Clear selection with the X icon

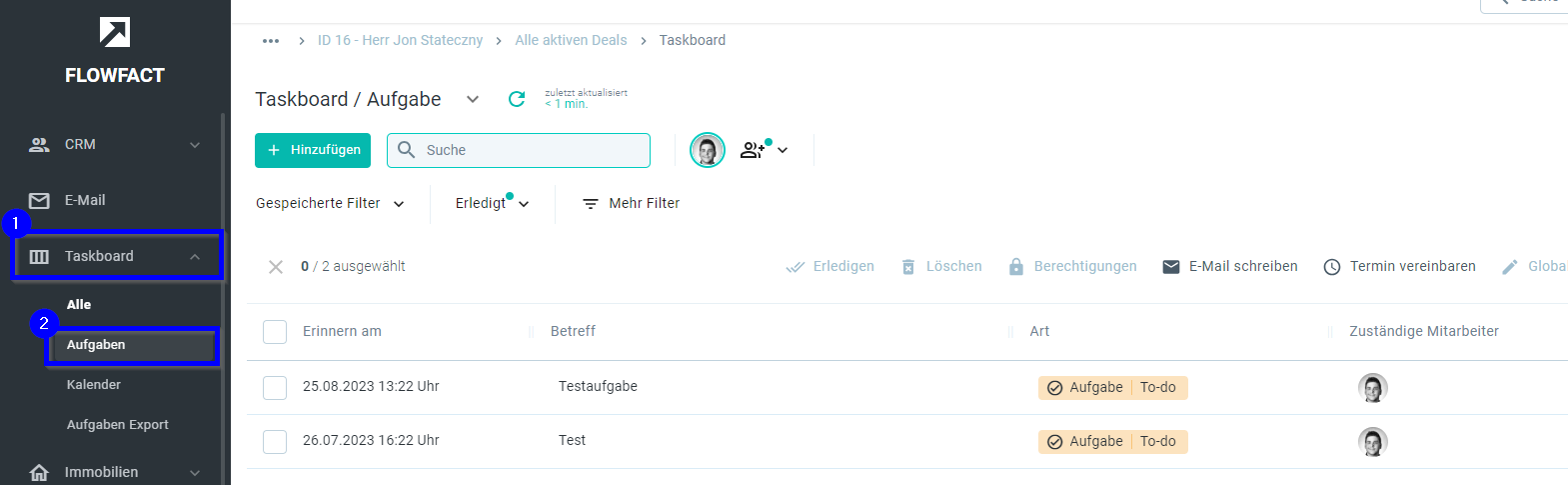276,267
